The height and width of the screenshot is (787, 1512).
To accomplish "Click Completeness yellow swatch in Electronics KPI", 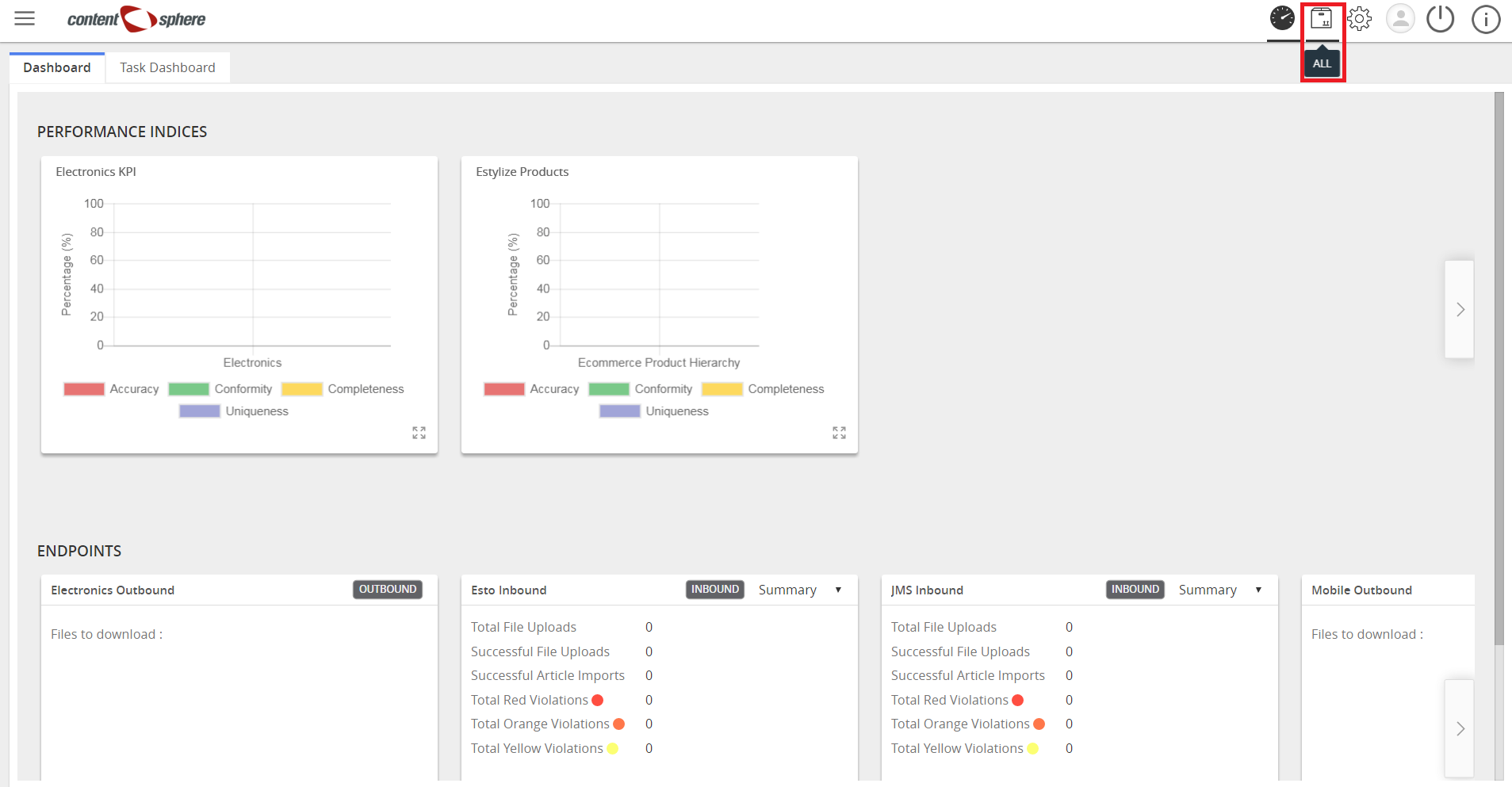I will 302,389.
